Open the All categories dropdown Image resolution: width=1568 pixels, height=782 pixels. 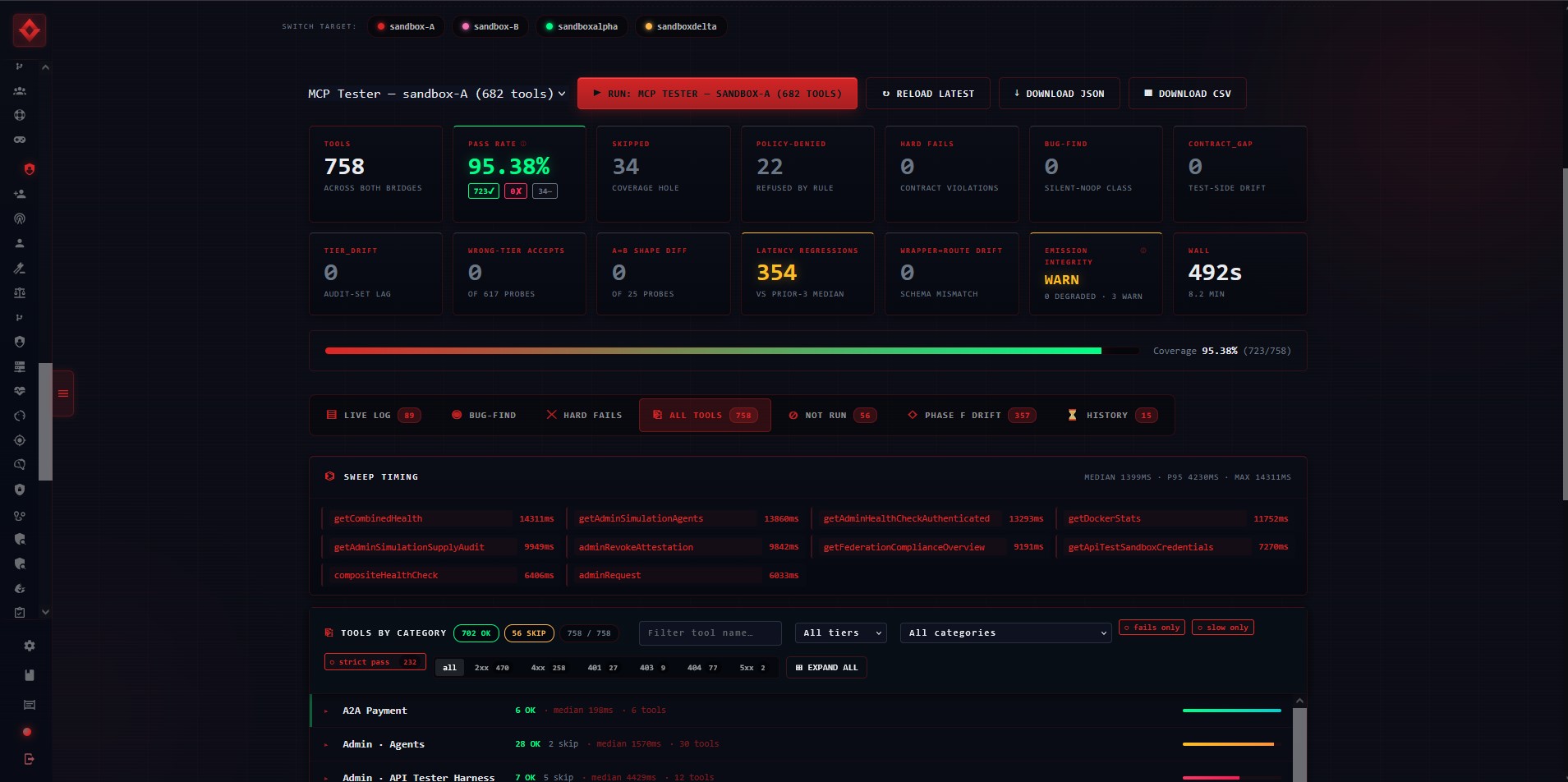[x=1005, y=632]
